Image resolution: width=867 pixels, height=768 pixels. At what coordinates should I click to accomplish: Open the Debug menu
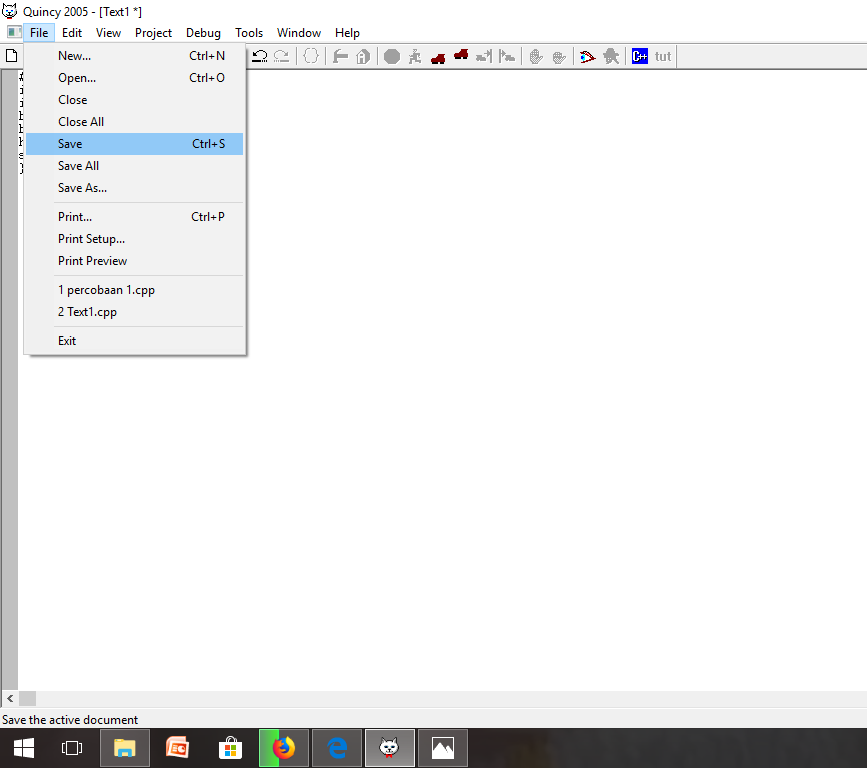tap(203, 32)
